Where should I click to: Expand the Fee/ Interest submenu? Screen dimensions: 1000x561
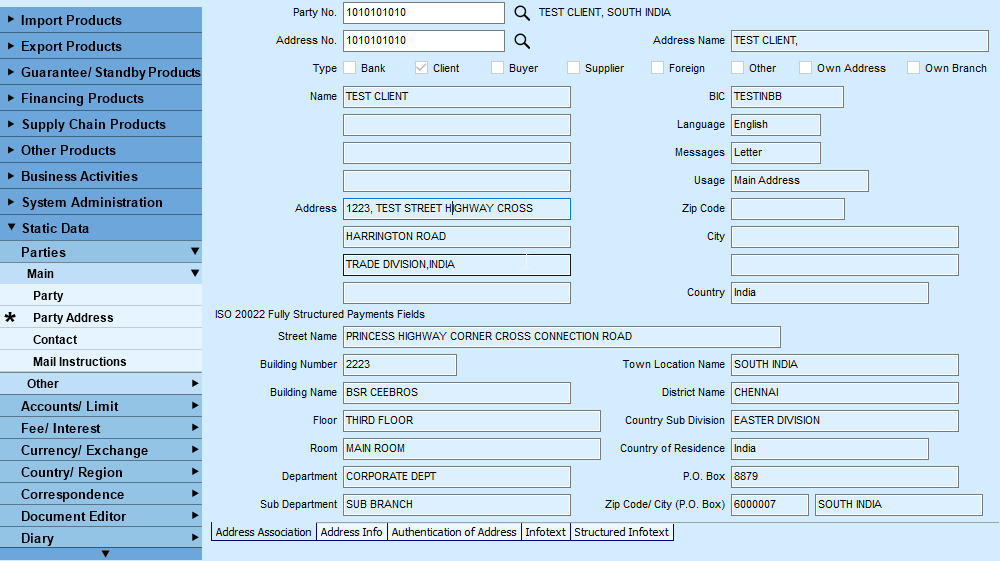[101, 428]
